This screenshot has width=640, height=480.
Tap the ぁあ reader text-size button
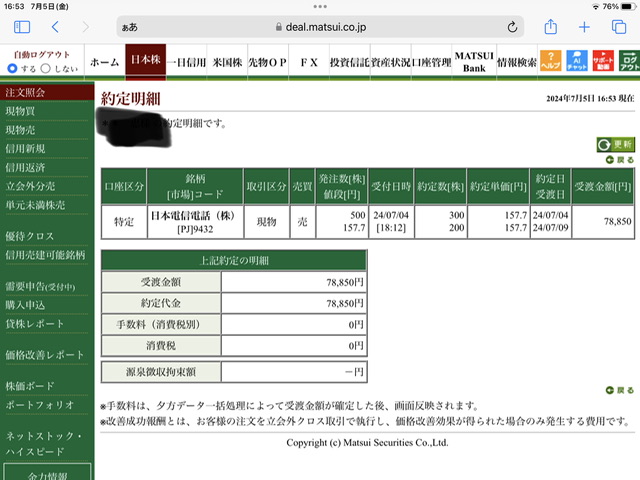130,27
